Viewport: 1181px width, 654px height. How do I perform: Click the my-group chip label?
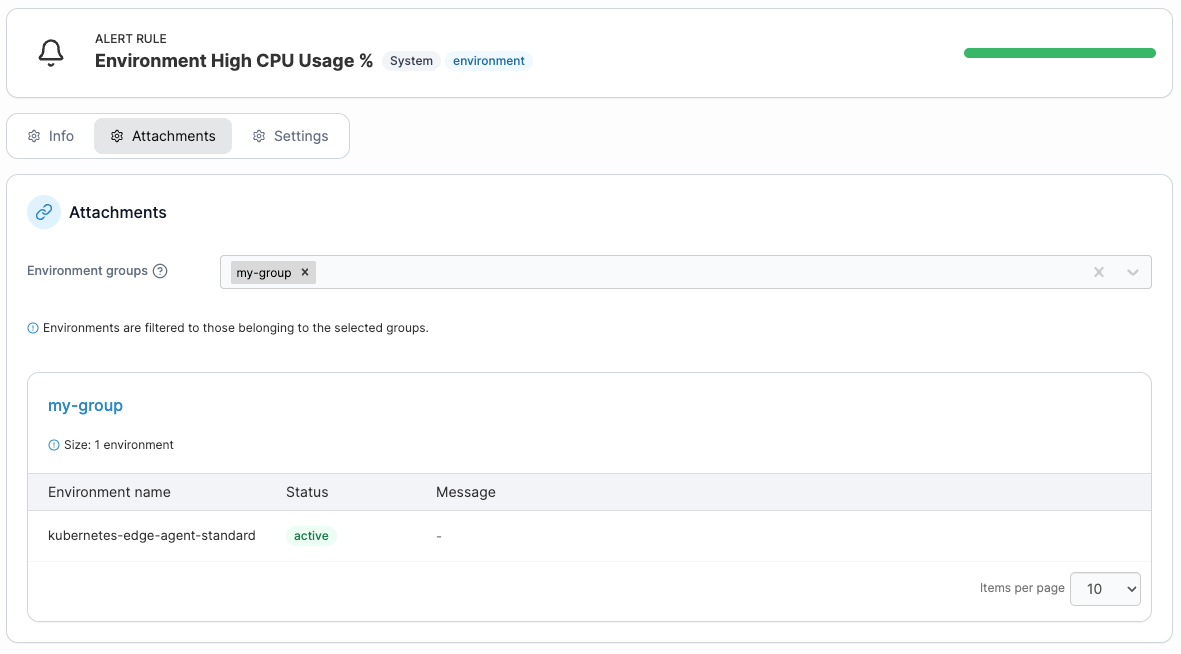(264, 273)
